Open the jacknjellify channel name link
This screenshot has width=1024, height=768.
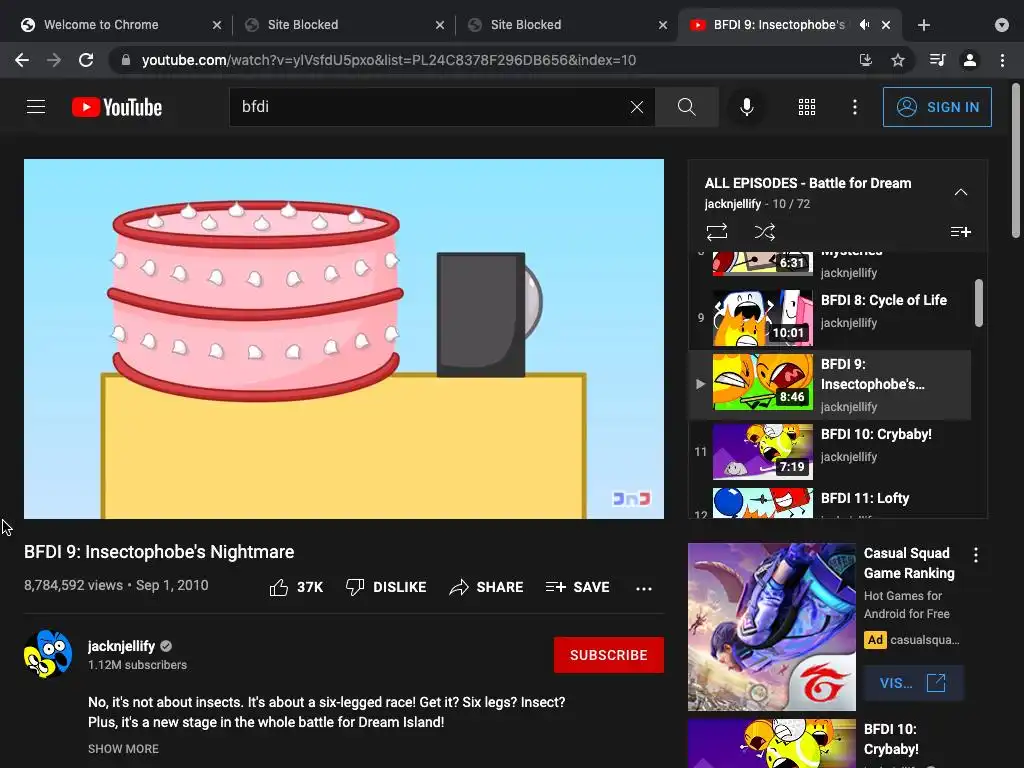point(121,646)
